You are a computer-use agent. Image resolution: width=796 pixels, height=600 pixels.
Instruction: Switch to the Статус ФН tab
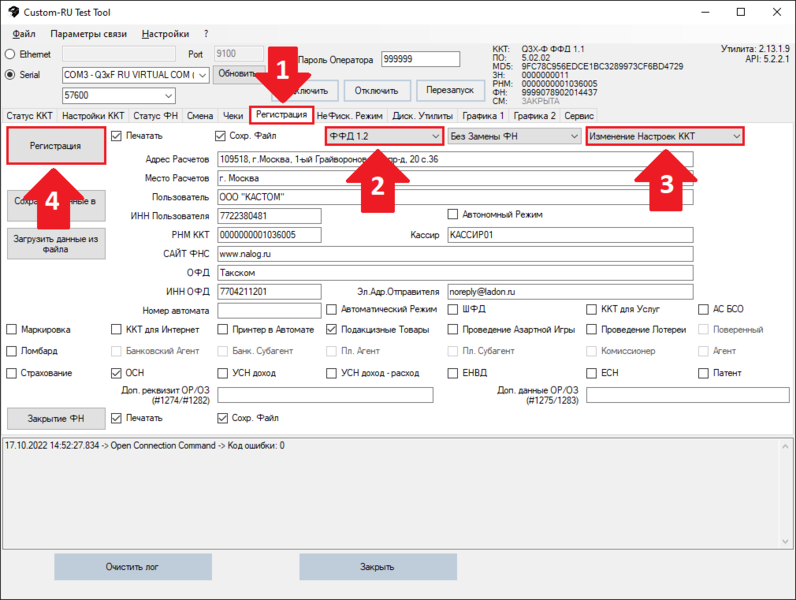157,116
